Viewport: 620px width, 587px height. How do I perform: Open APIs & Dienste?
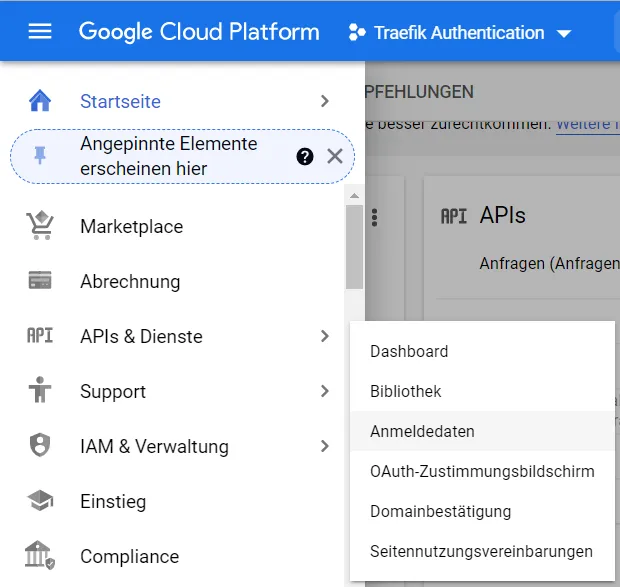[x=142, y=337]
